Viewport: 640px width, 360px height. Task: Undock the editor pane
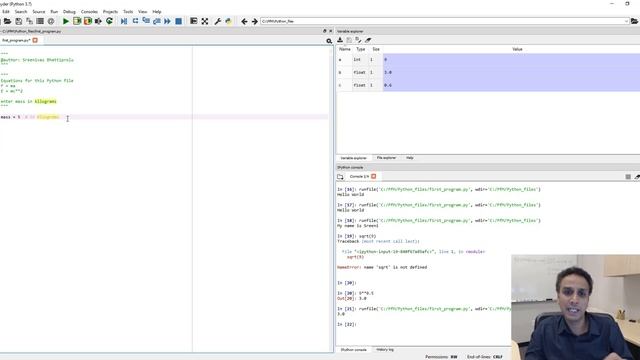(324, 31)
